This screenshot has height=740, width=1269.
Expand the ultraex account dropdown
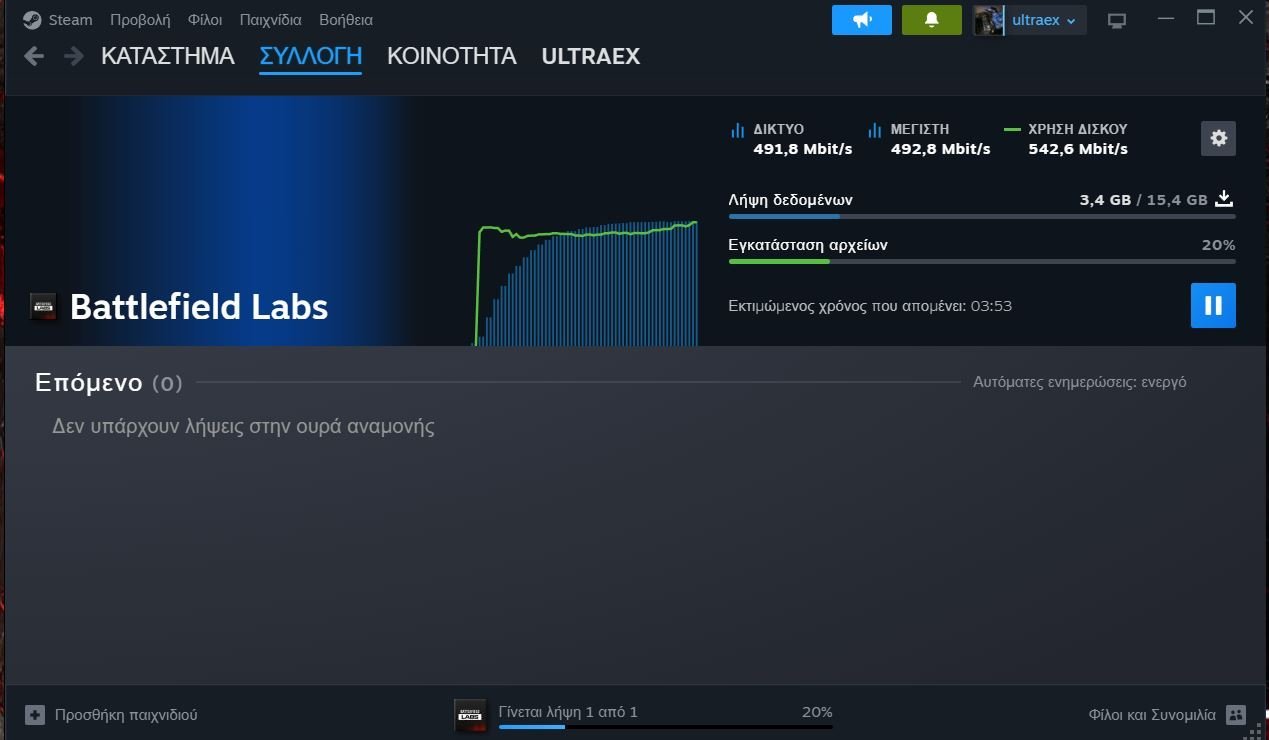[x=1044, y=20]
